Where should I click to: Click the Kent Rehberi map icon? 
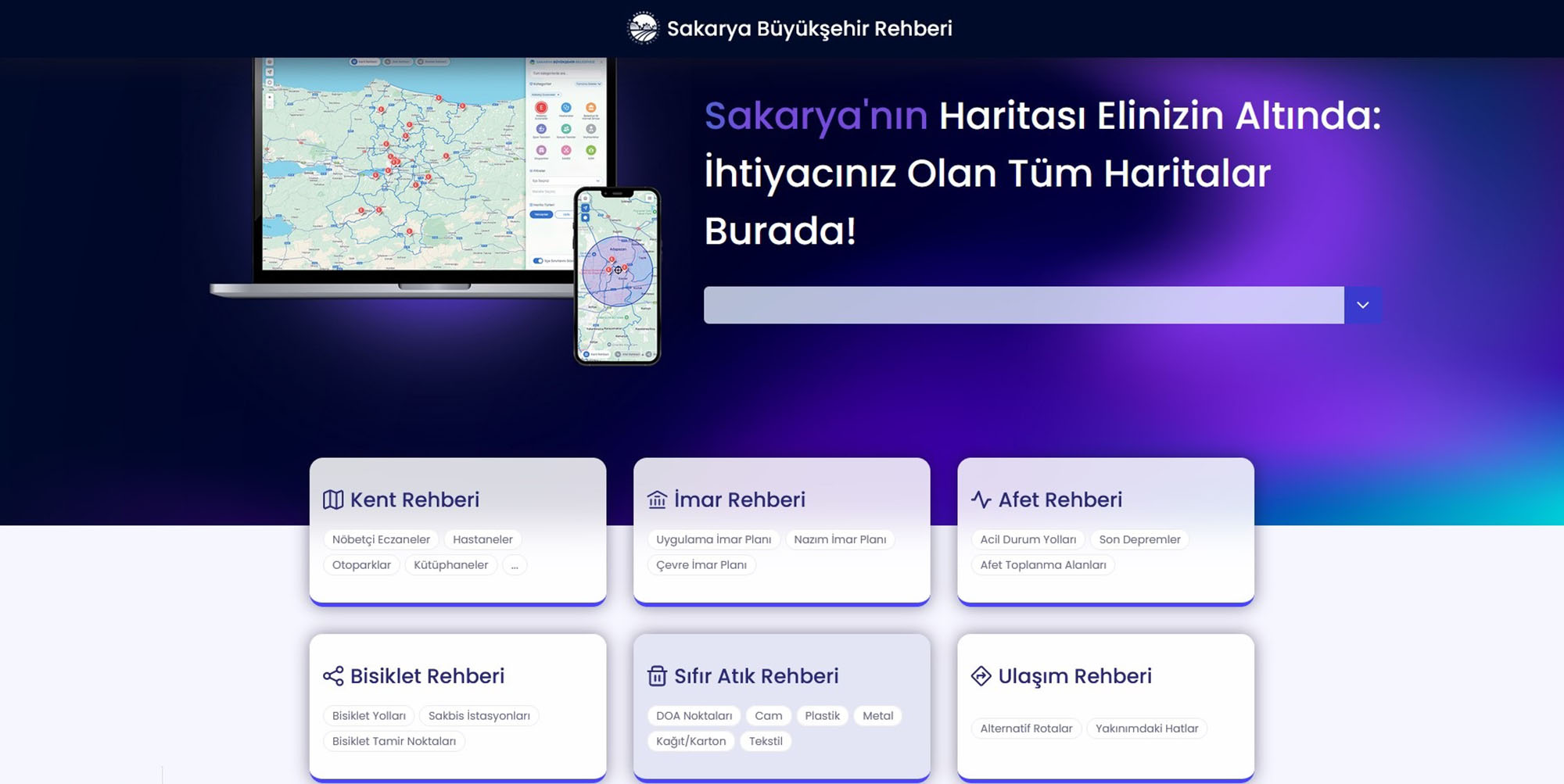[x=335, y=499]
